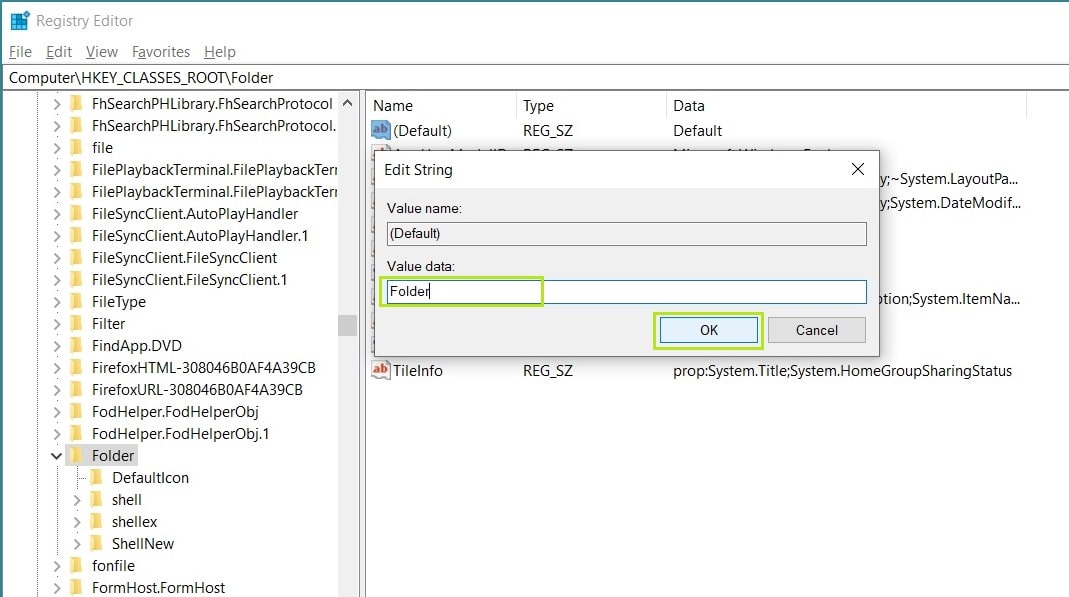Expand the FormHost.FormHost key
This screenshot has height=597, width=1069.
tap(57, 587)
